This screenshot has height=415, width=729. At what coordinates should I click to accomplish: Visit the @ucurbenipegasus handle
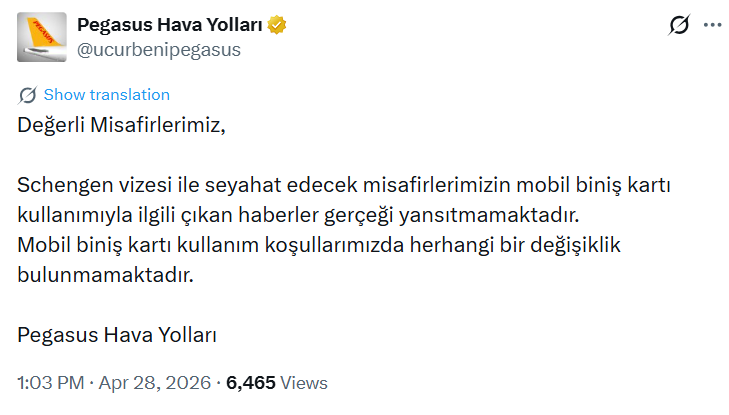[159, 49]
